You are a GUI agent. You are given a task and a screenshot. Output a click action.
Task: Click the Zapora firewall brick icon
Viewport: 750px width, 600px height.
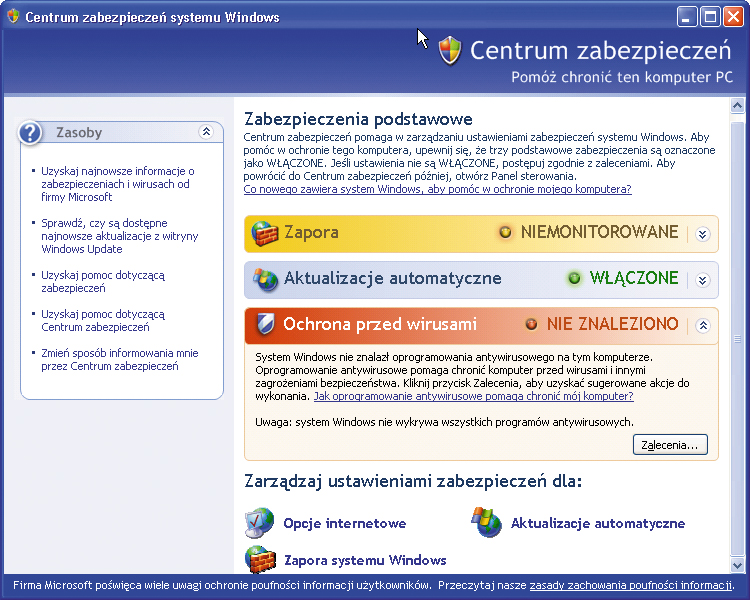tap(263, 233)
